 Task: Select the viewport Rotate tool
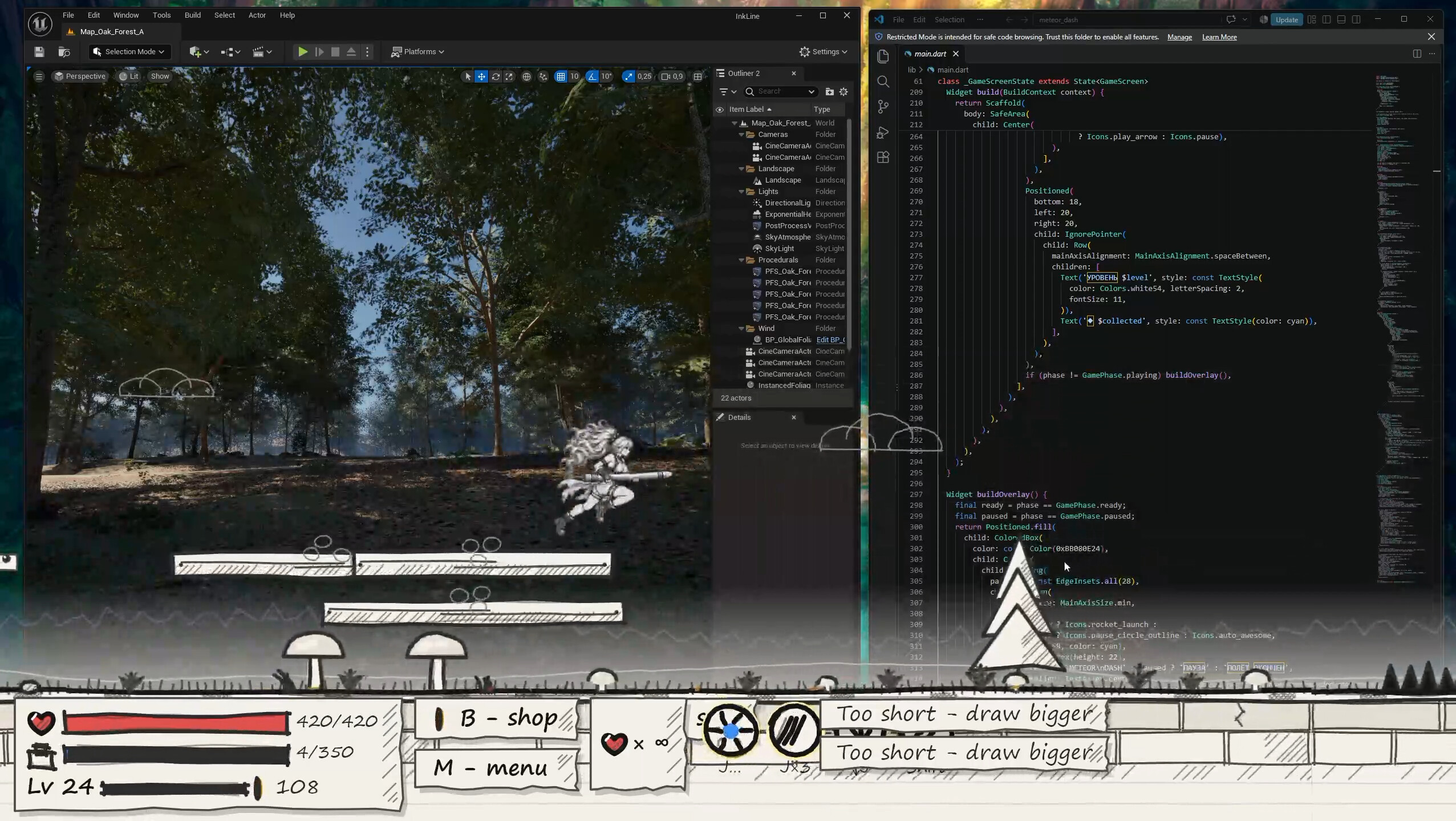[x=496, y=76]
